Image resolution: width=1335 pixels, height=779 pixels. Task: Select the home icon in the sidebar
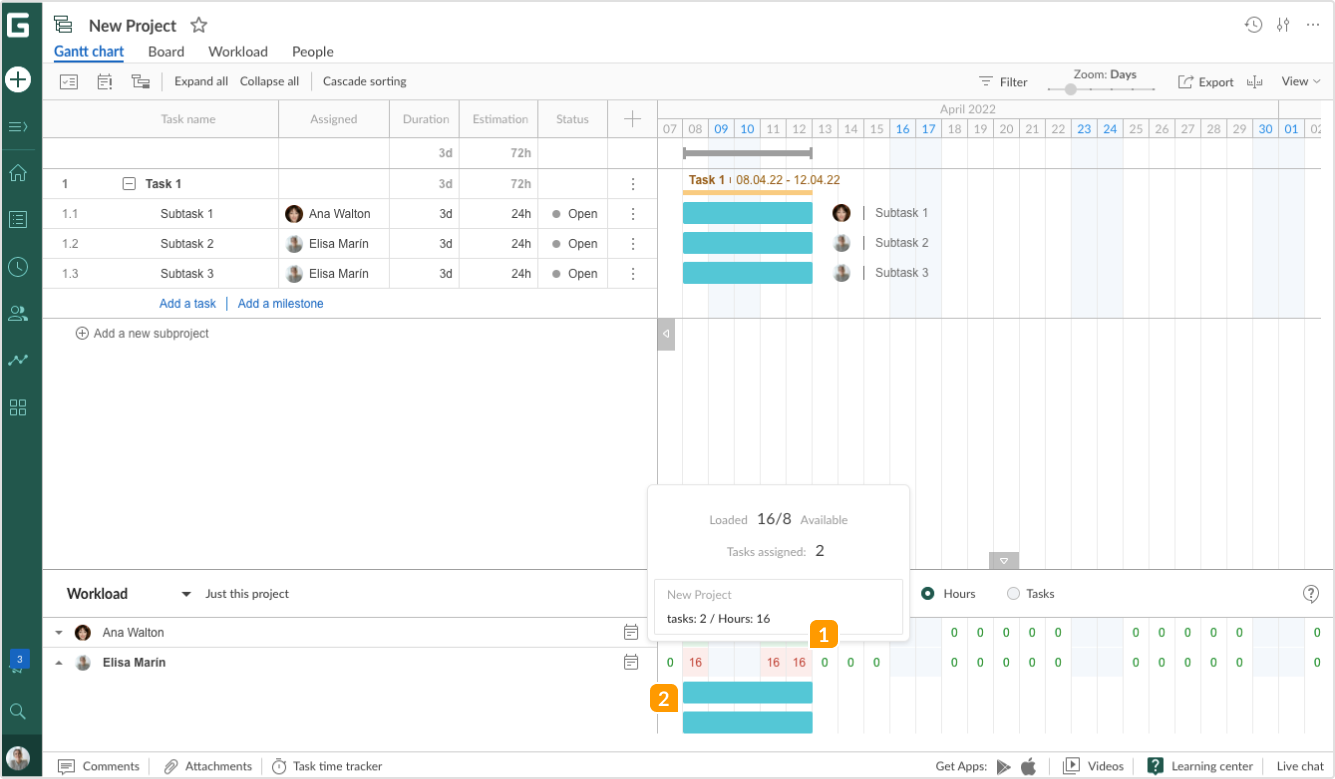click(x=18, y=173)
